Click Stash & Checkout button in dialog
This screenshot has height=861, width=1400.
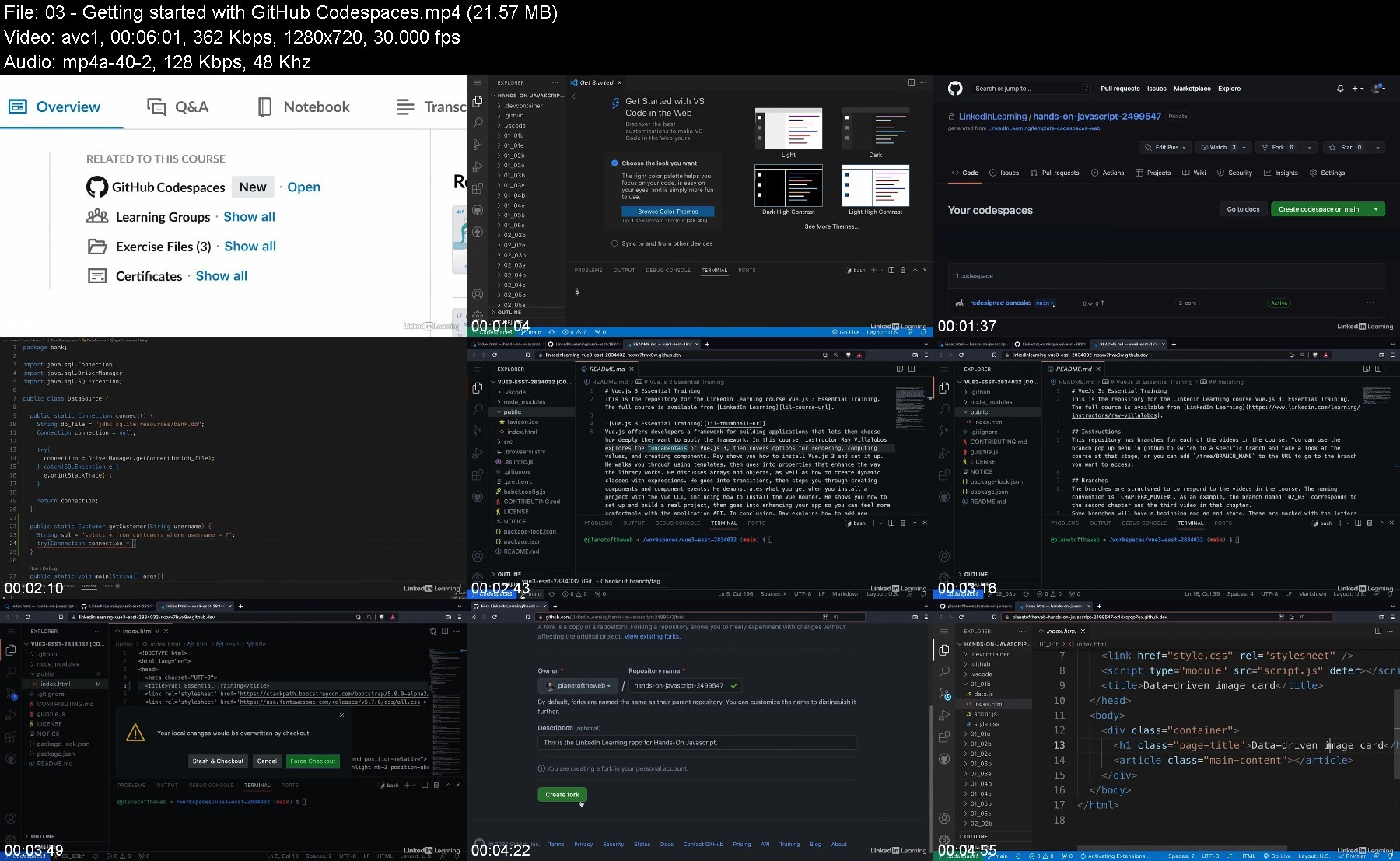click(x=218, y=761)
